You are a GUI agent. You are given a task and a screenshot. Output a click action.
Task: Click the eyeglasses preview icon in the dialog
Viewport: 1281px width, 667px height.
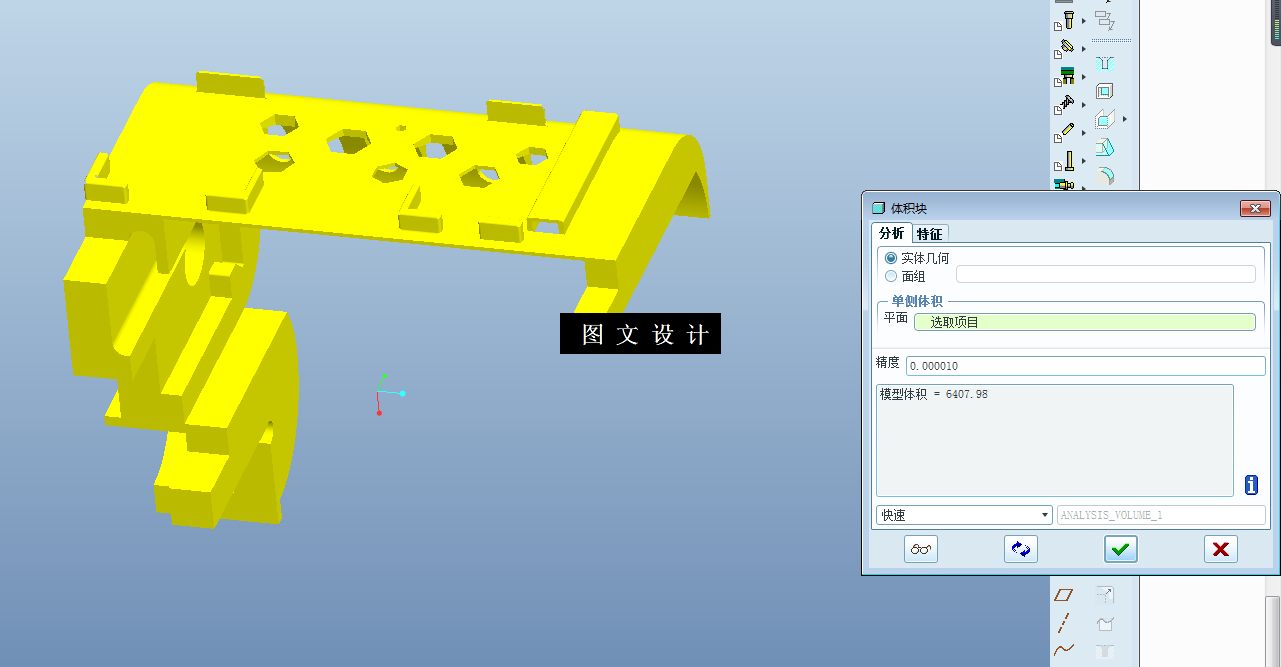(920, 548)
